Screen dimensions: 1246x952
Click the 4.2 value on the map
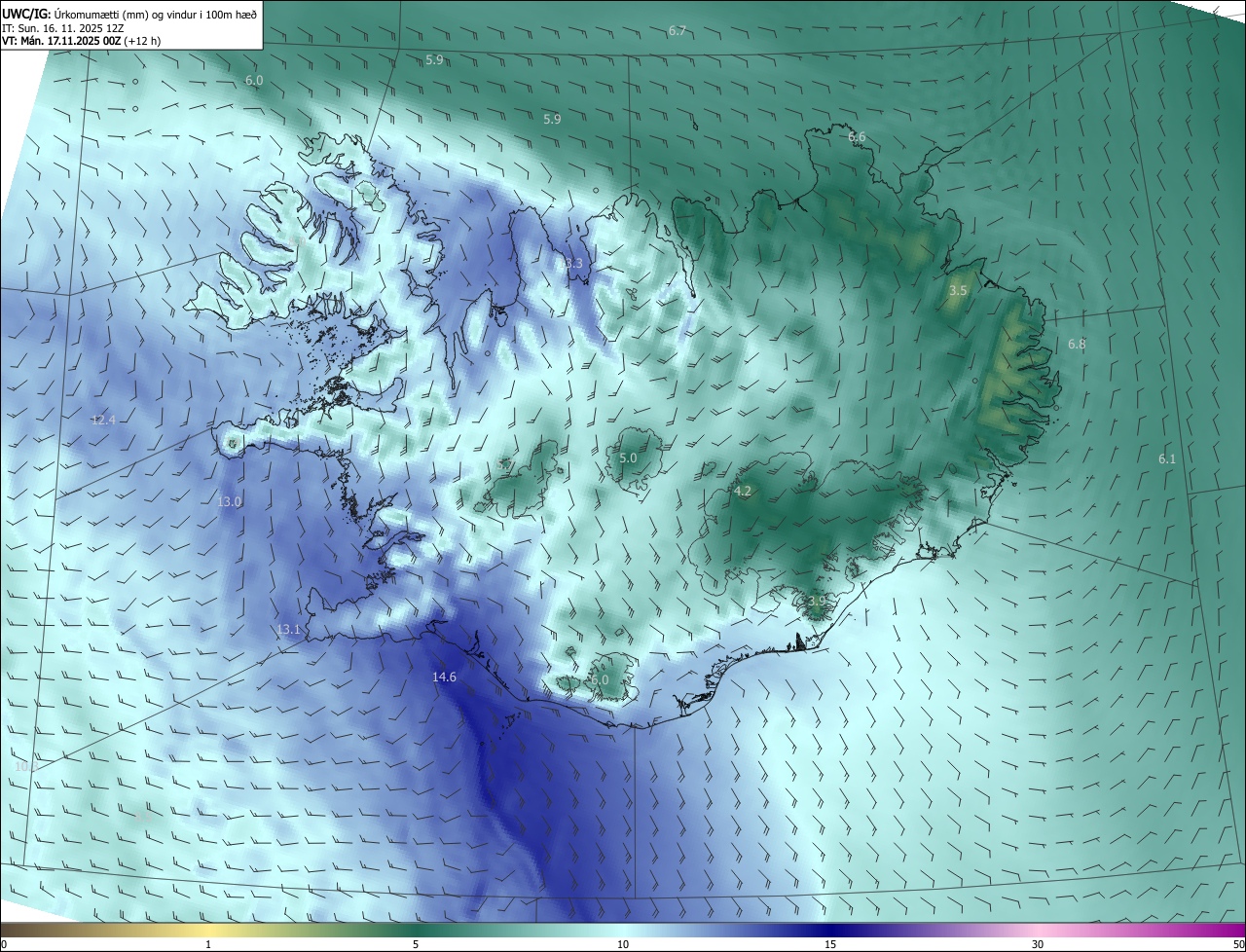[x=743, y=492]
